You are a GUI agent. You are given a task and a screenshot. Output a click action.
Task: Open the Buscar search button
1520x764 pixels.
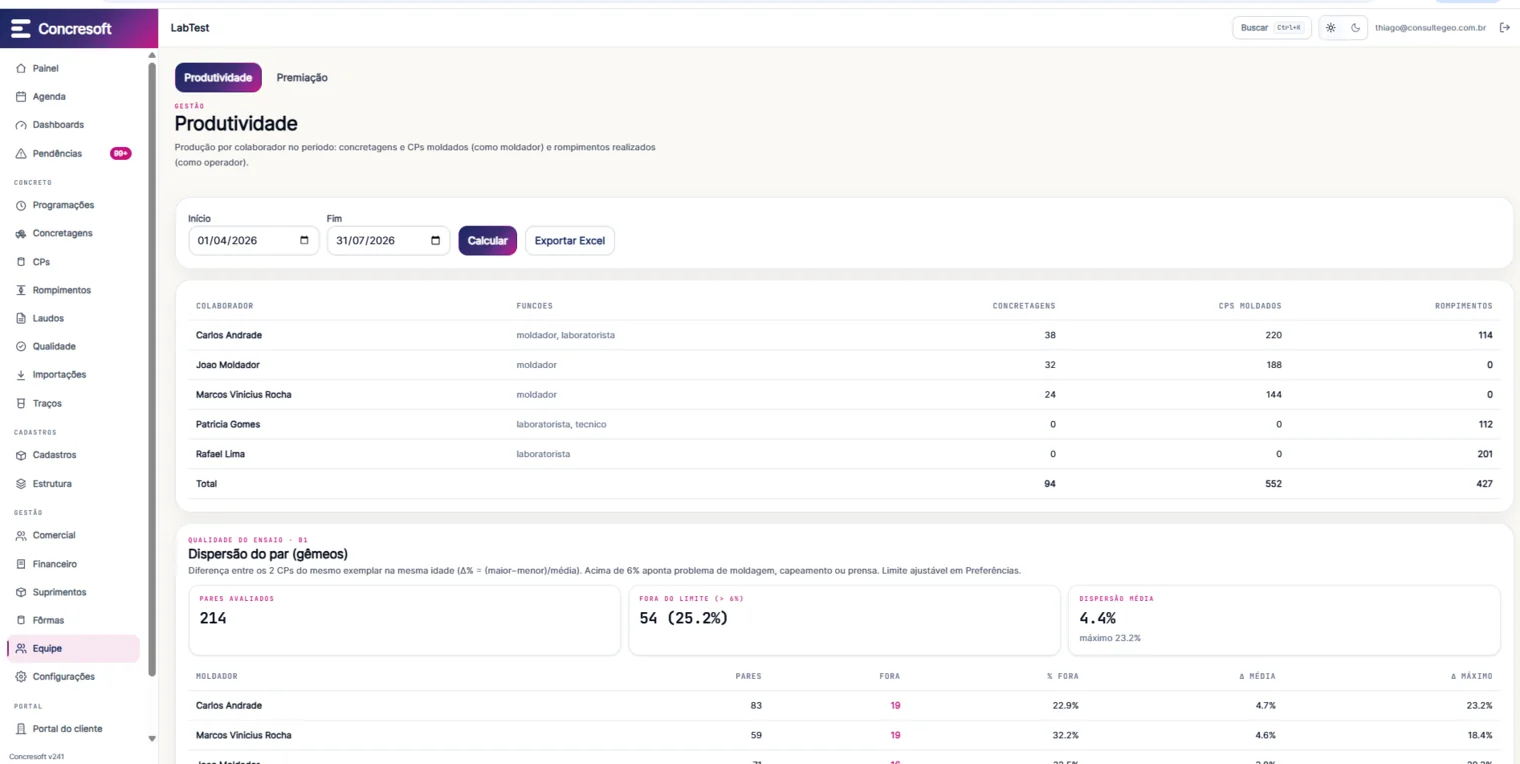click(1272, 28)
